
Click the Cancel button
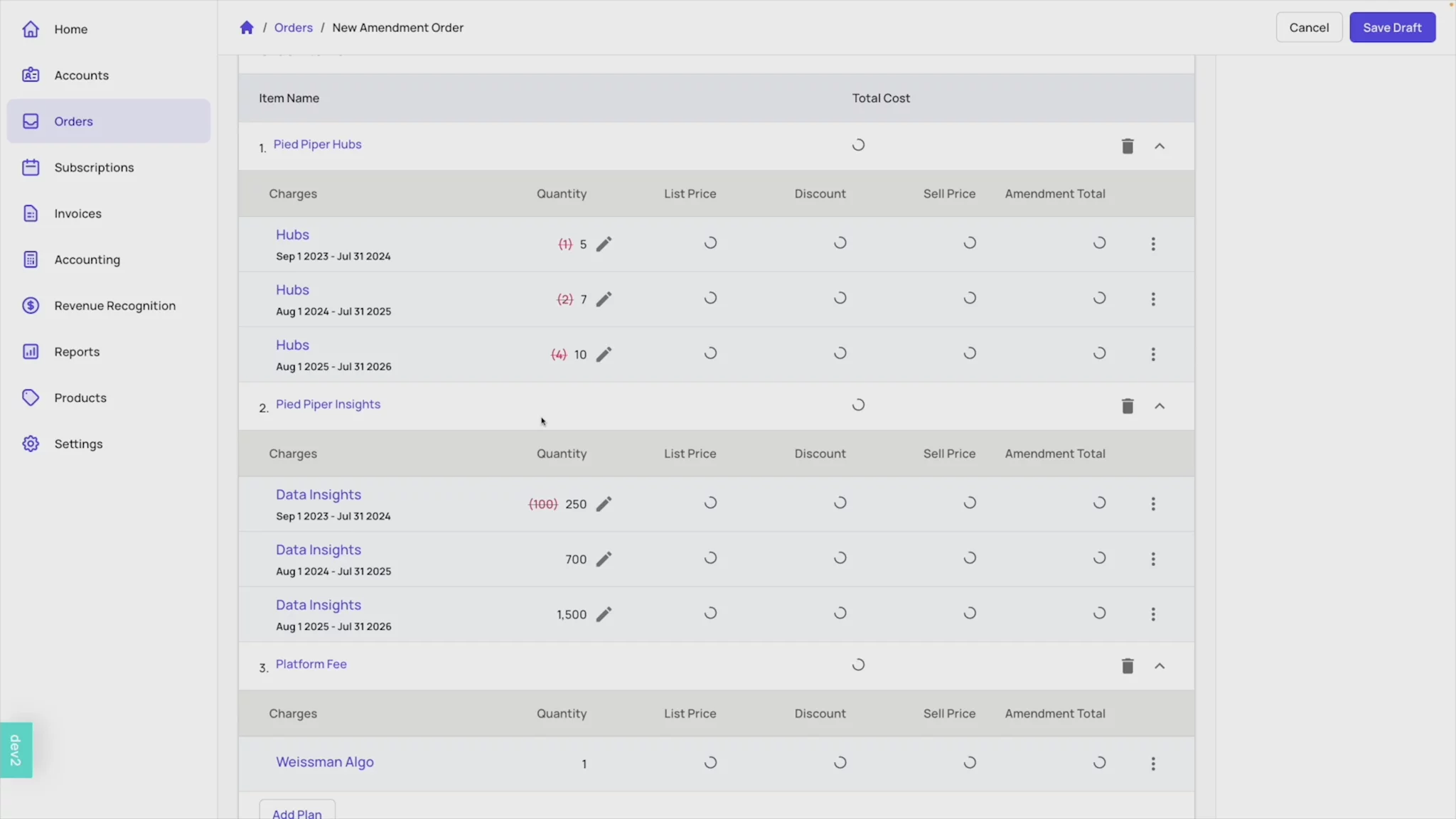pyautogui.click(x=1308, y=28)
